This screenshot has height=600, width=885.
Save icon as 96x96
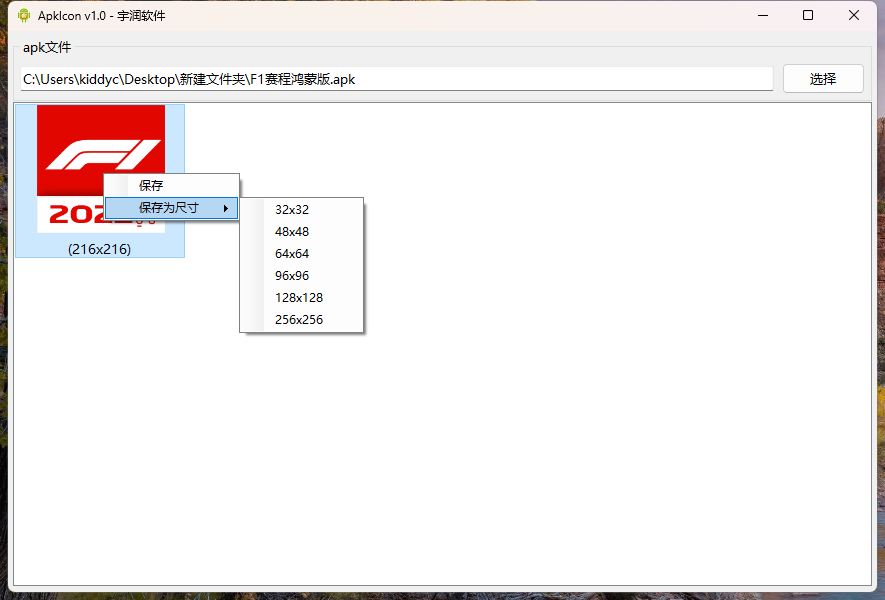(x=301, y=275)
